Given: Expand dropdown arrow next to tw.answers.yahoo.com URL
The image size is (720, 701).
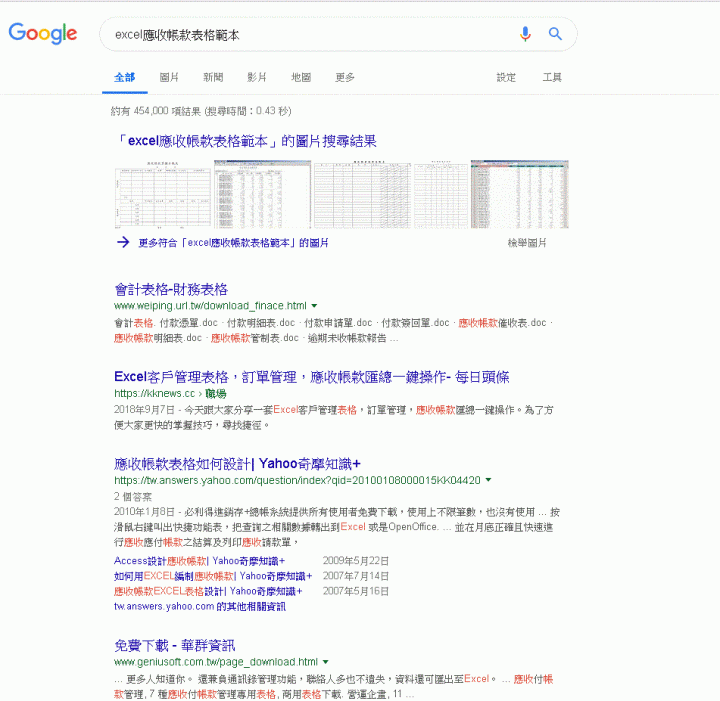Looking at the screenshot, I should tap(489, 480).
